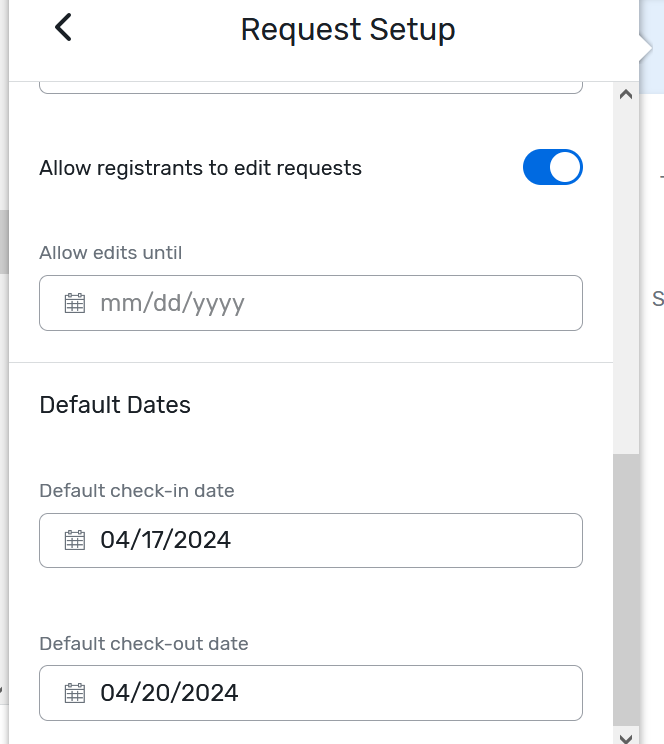Disable Allow registrants to edit requests switch

click(x=552, y=167)
